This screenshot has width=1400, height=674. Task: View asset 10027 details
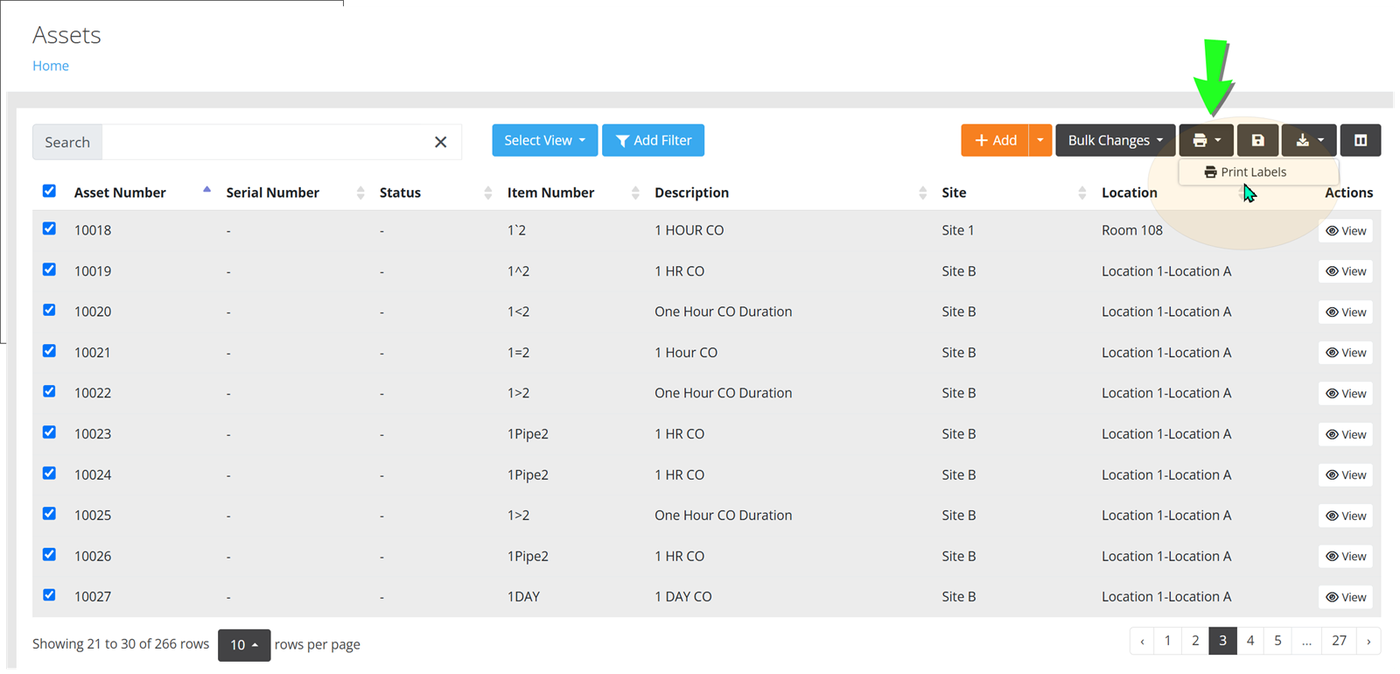point(1345,598)
